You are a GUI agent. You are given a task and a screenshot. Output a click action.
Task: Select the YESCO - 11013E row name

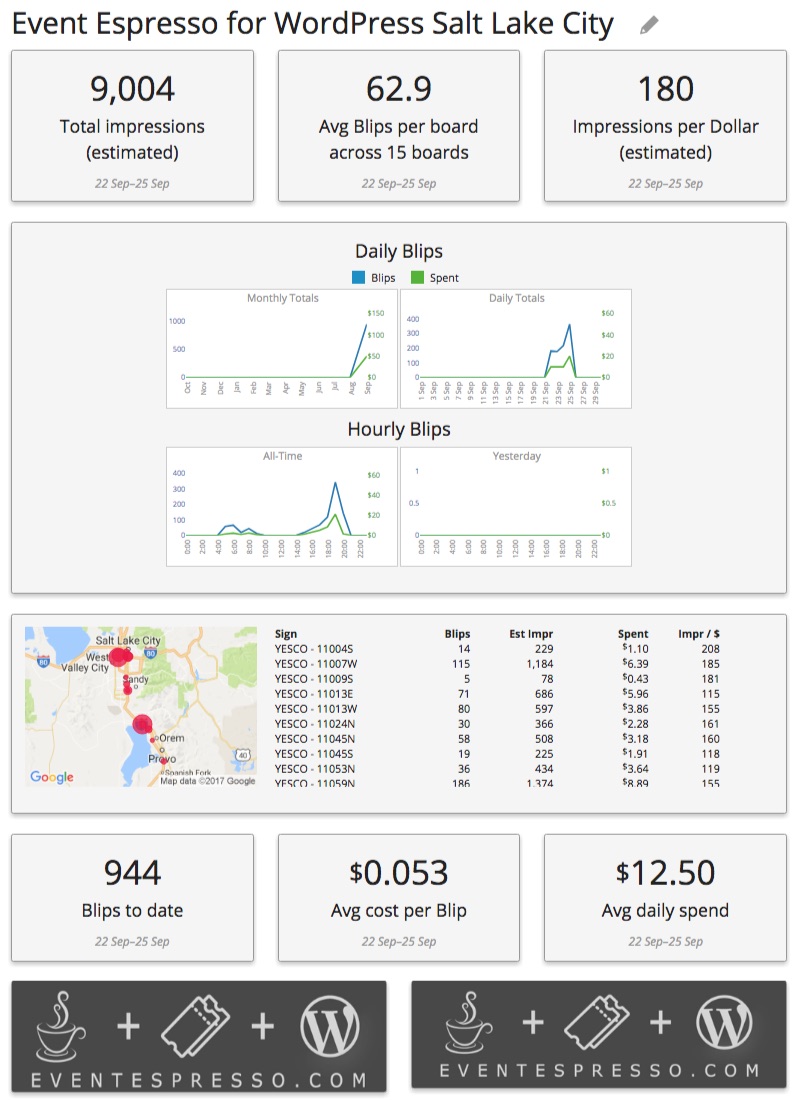(314, 694)
